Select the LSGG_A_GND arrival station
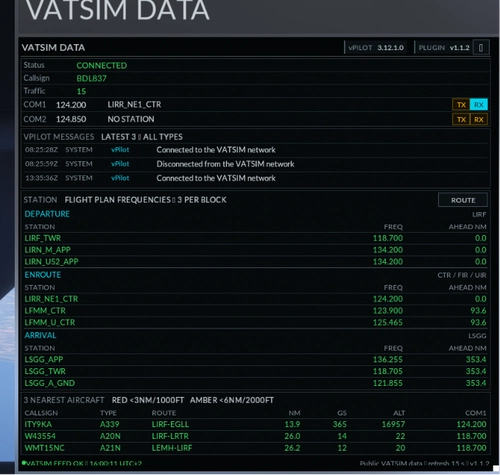This screenshot has width=500, height=475. pyautogui.click(x=255, y=383)
